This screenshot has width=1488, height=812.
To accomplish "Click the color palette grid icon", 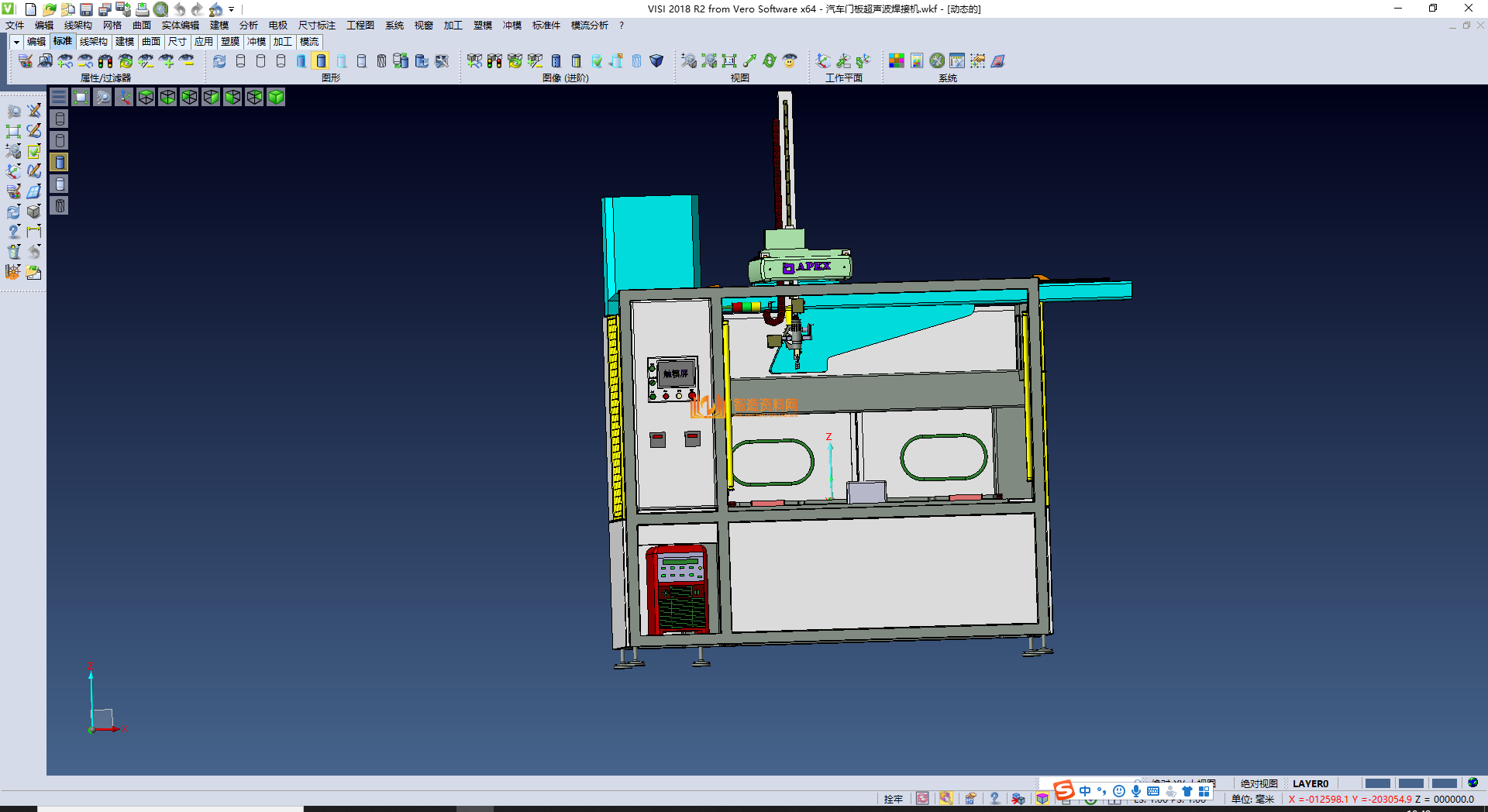I will click(x=897, y=60).
